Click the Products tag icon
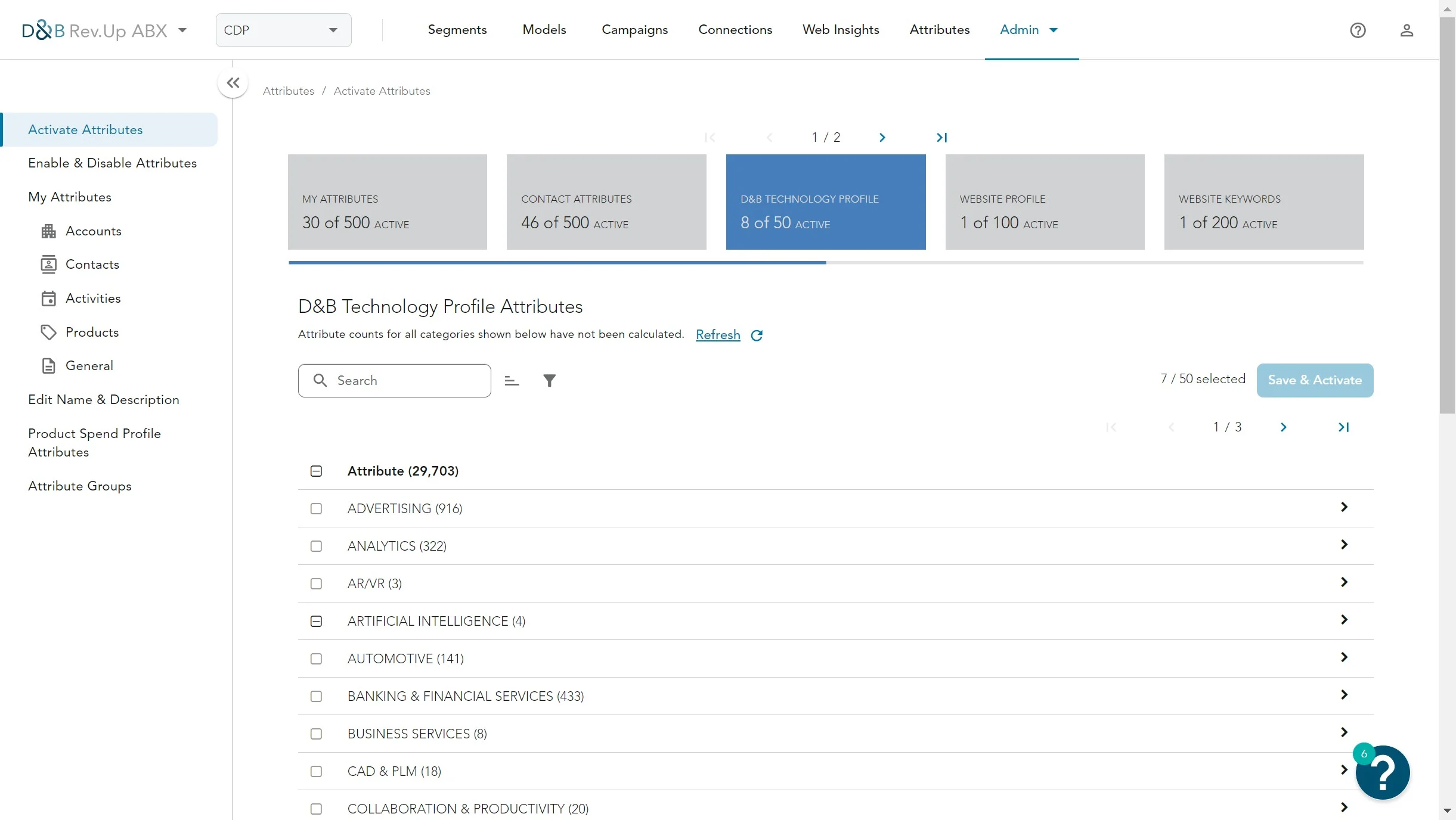1456x820 pixels. point(48,333)
